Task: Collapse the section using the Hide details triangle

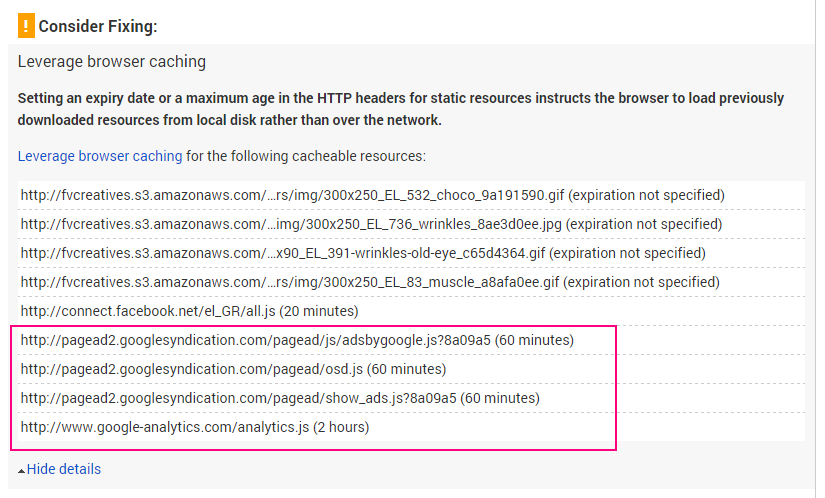Action: tap(22, 471)
